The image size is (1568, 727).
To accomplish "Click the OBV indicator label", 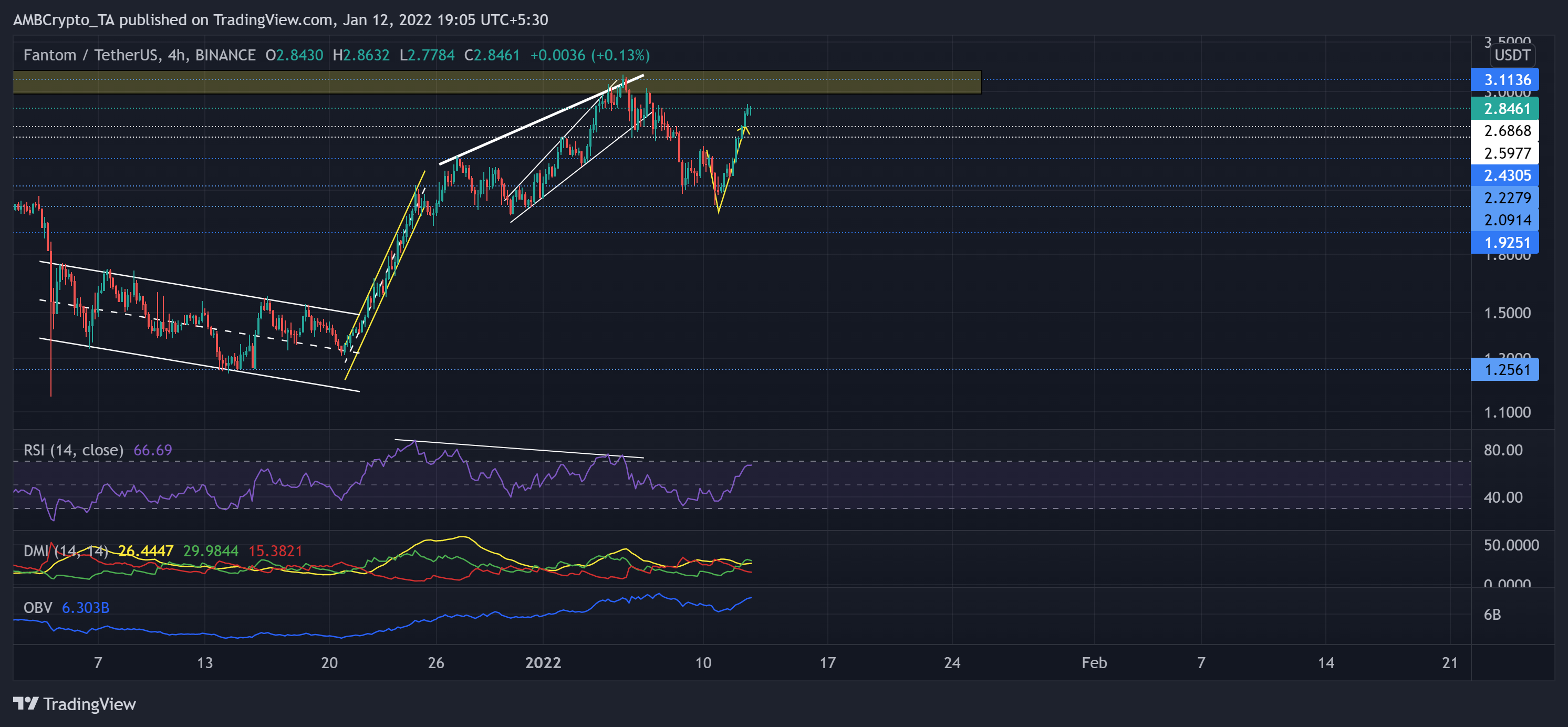I will [x=38, y=608].
